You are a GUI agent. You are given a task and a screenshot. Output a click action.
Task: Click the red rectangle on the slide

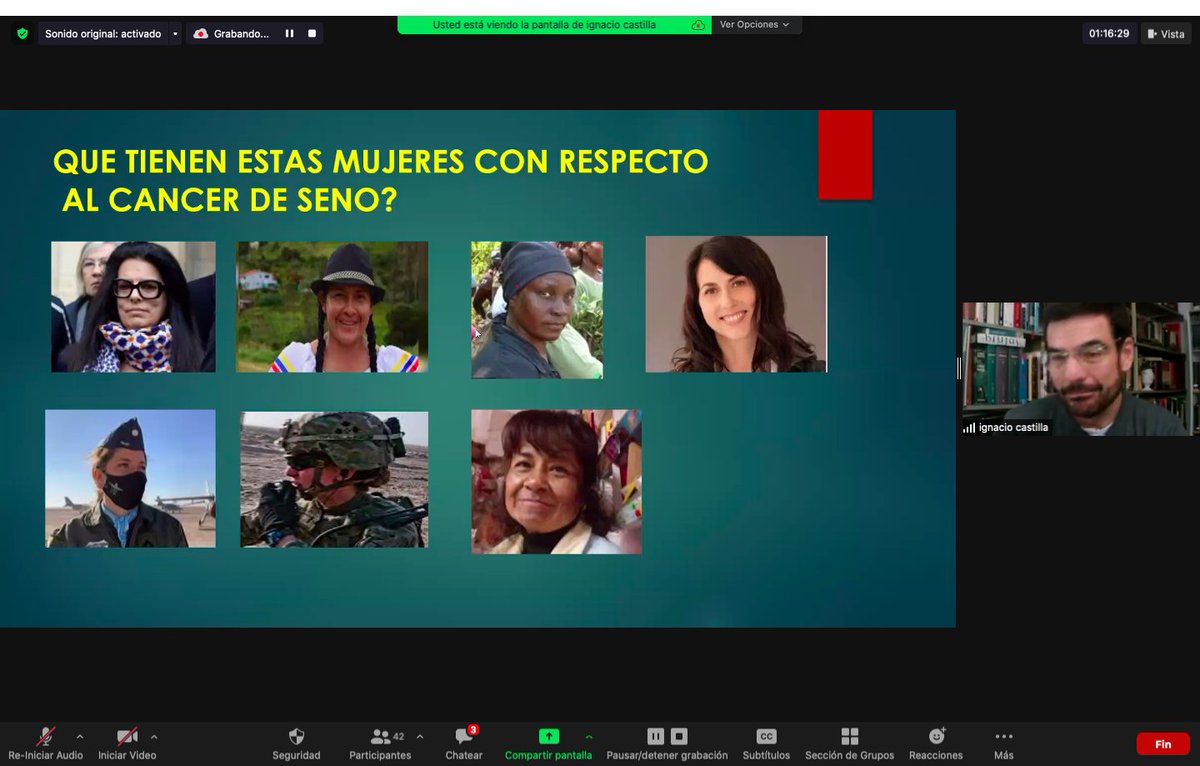tap(845, 155)
